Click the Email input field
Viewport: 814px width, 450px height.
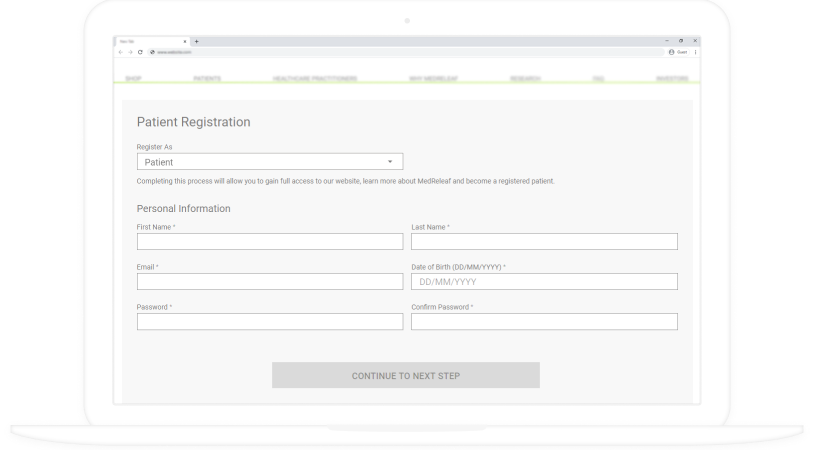click(270, 282)
